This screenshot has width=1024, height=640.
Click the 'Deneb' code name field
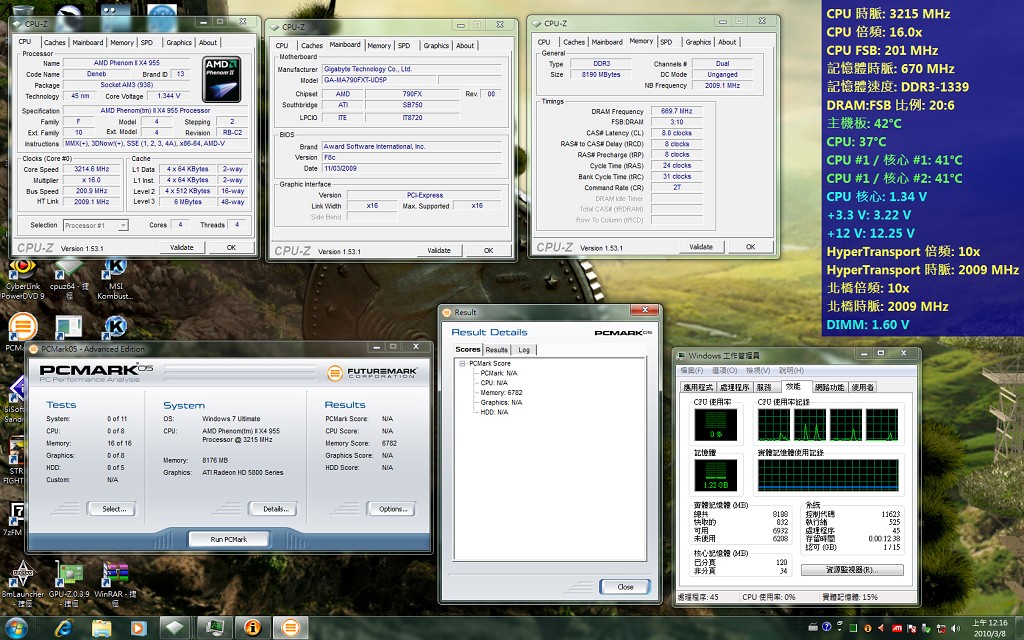click(97, 74)
